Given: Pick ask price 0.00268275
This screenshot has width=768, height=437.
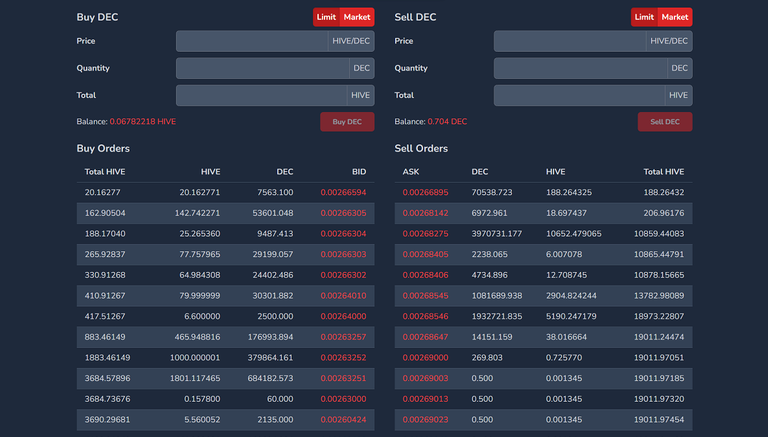Looking at the screenshot, I should [425, 234].
